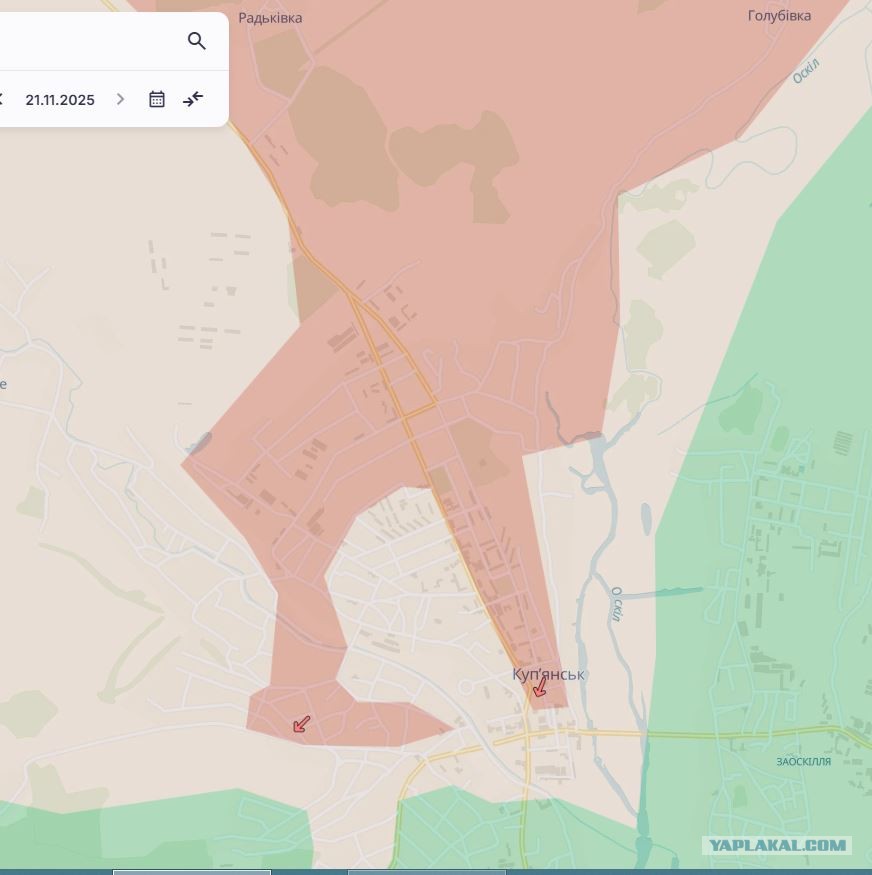The height and width of the screenshot is (875, 872).
Task: Click the search magnifier icon
Action: pyautogui.click(x=196, y=41)
